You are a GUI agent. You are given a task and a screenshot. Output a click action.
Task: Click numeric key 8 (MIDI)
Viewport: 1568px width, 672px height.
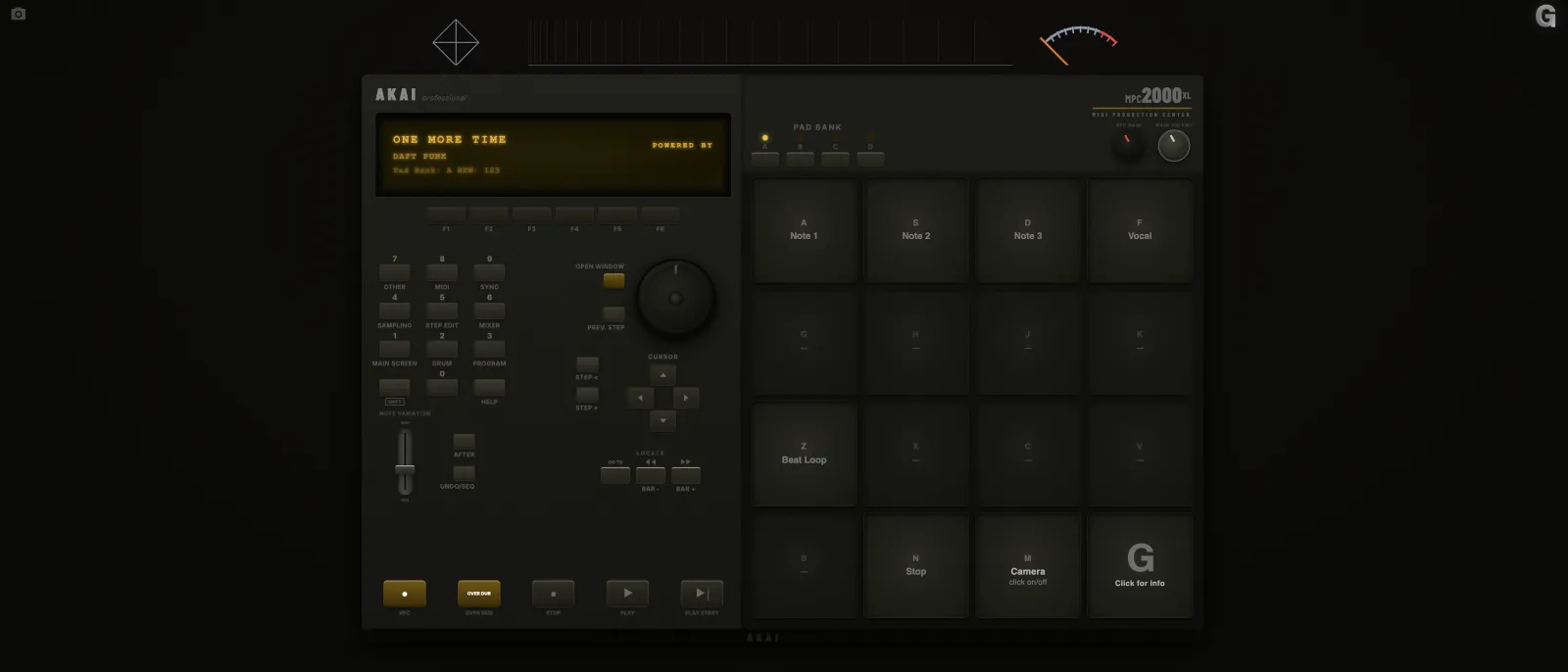[442, 272]
